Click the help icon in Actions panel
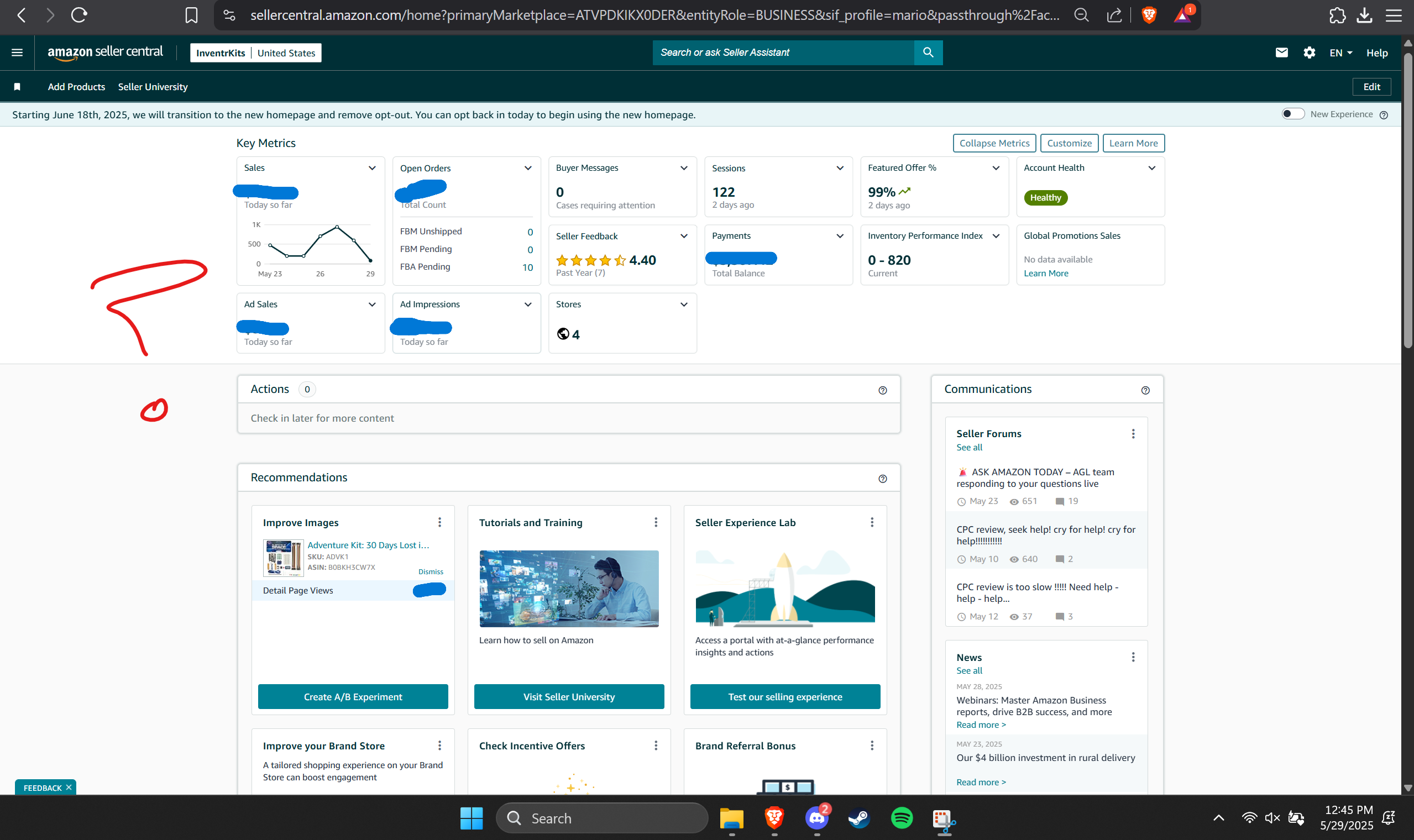The height and width of the screenshot is (840, 1414). [x=882, y=390]
